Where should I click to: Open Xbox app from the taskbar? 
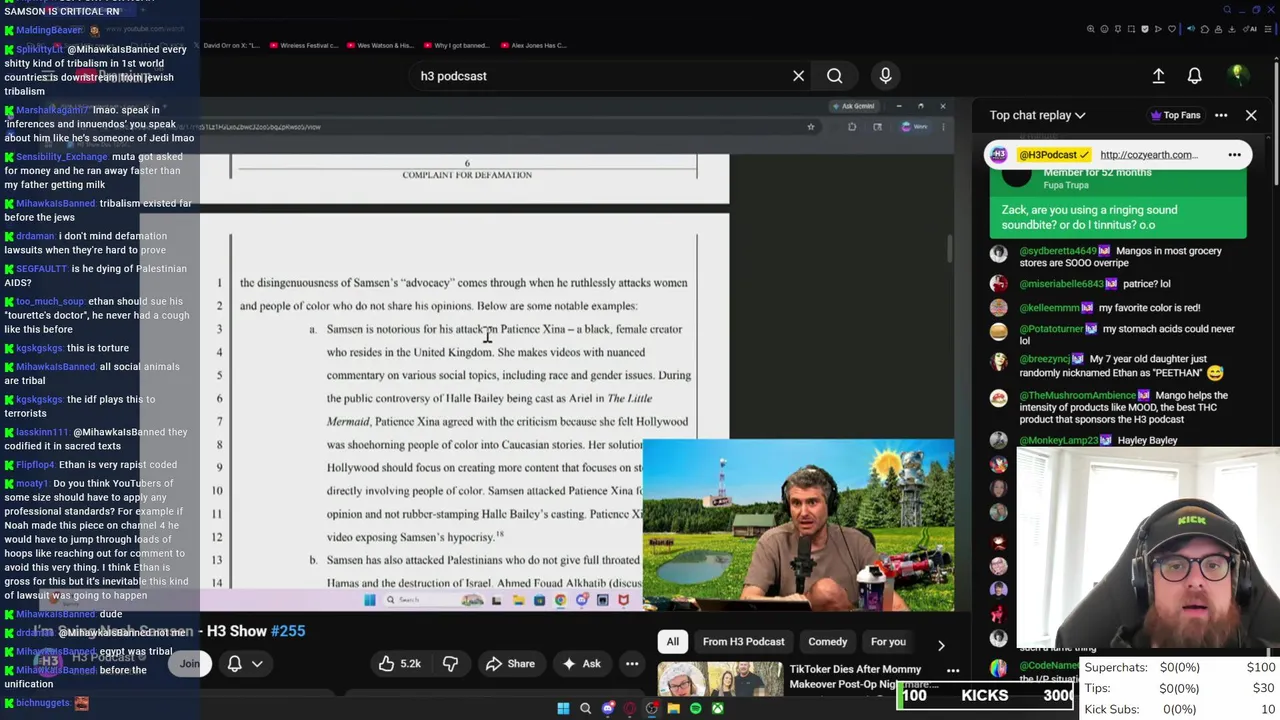(x=718, y=709)
